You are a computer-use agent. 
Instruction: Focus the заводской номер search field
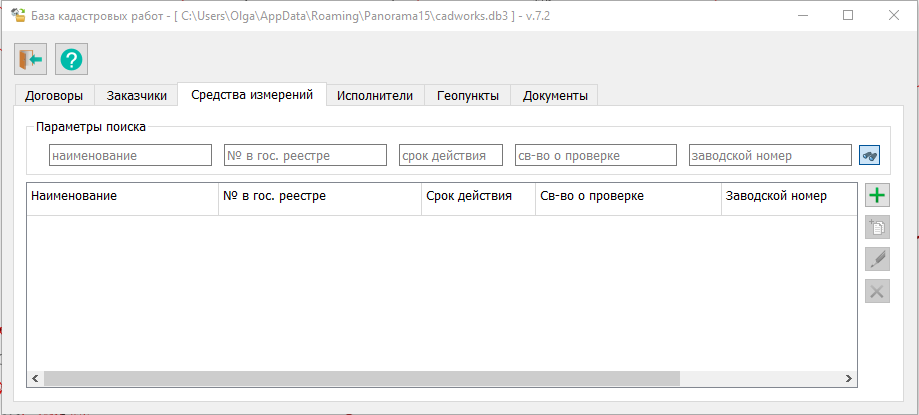[x=770, y=155]
